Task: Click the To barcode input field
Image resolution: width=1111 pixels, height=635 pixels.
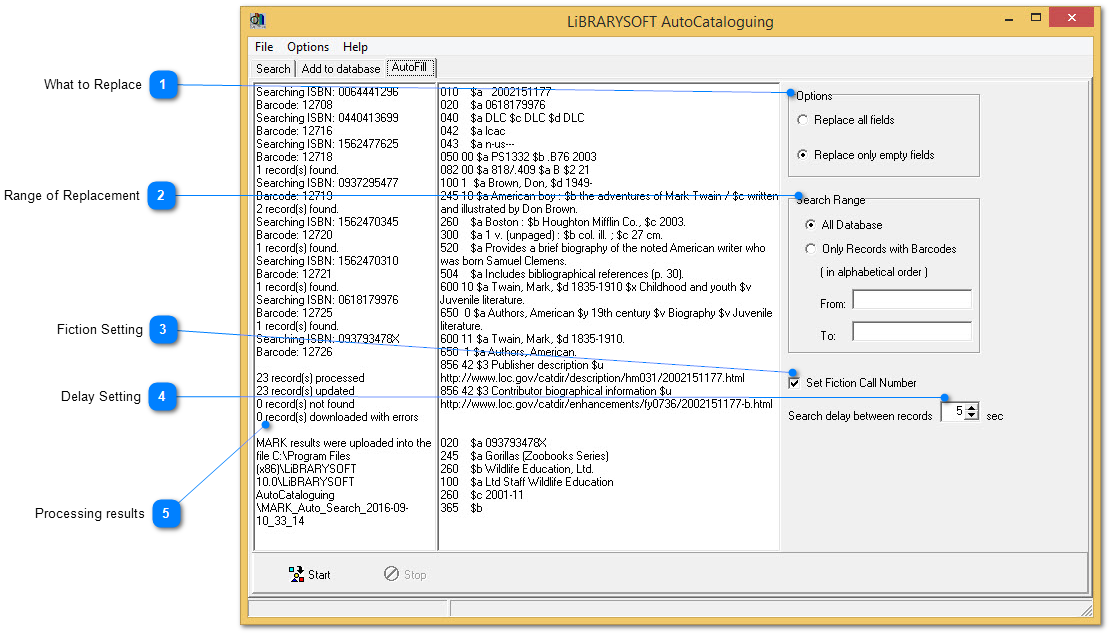Action: (912, 331)
